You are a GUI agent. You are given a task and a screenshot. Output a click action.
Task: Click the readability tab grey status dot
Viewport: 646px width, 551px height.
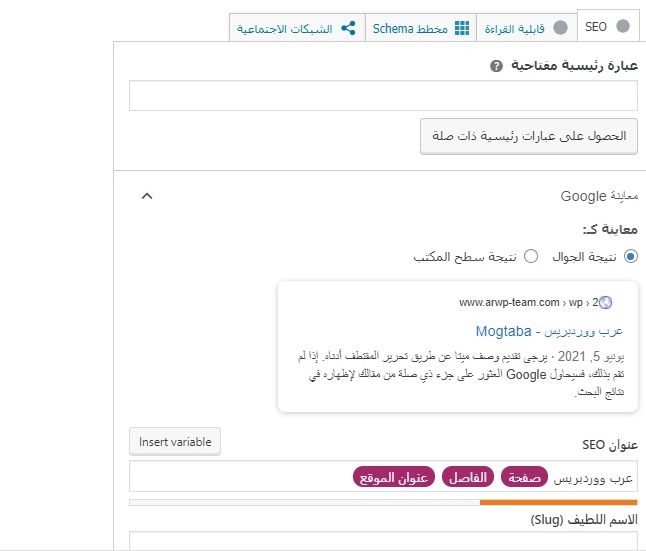pos(560,28)
